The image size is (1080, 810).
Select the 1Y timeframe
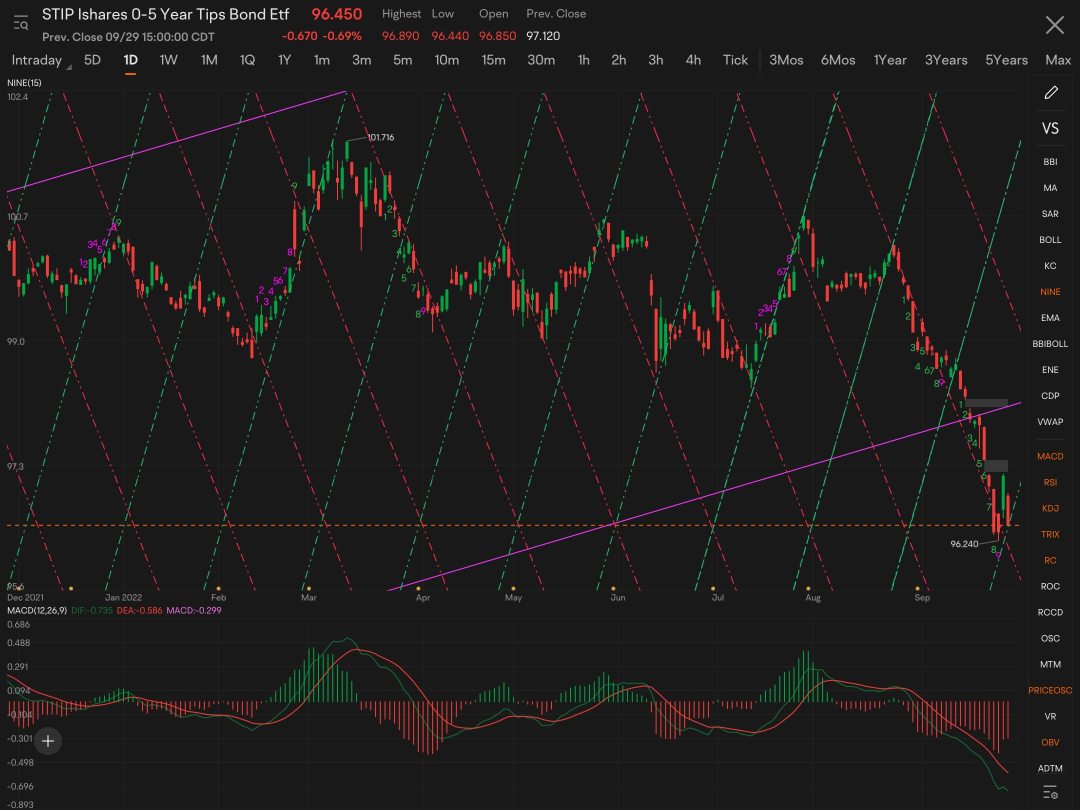(284, 60)
